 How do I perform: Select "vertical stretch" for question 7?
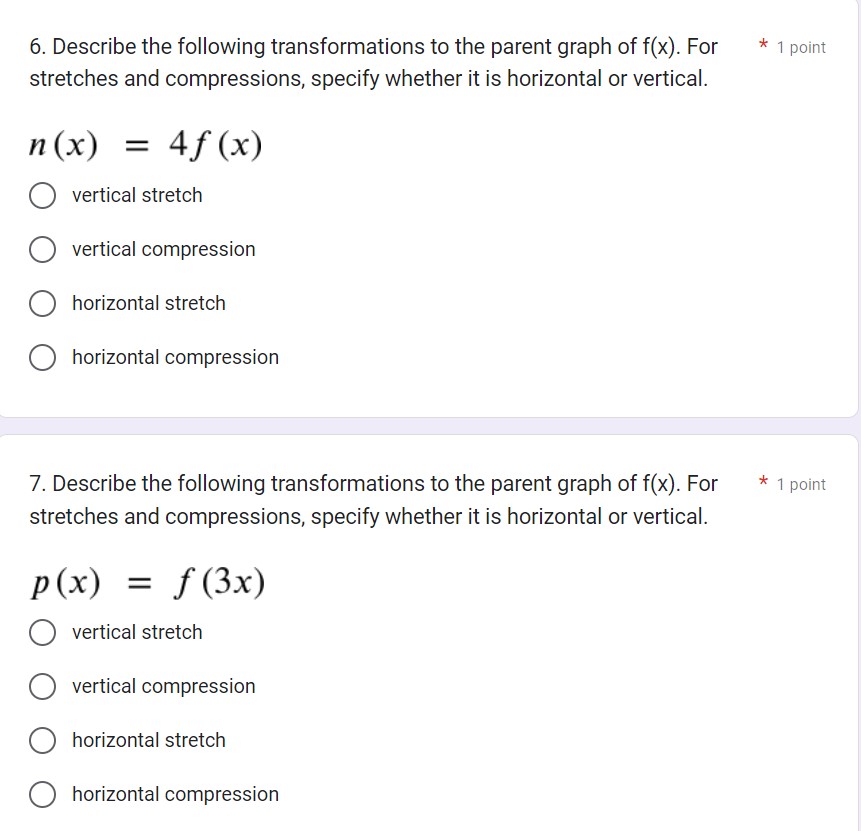coord(42,632)
